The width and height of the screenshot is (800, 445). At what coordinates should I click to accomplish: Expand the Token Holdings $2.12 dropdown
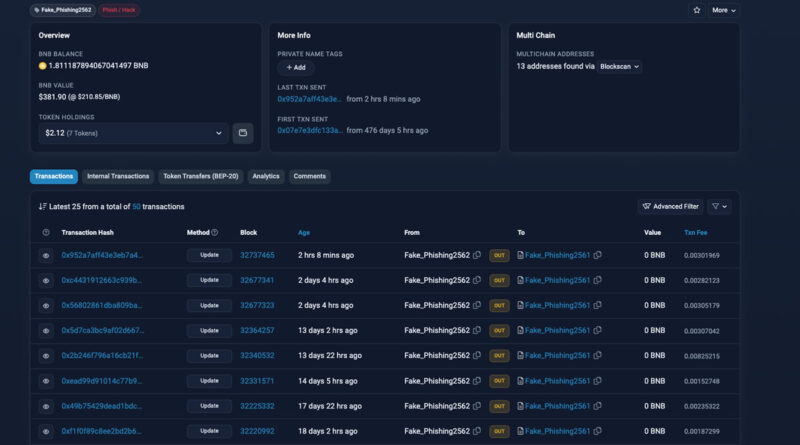tap(134, 132)
